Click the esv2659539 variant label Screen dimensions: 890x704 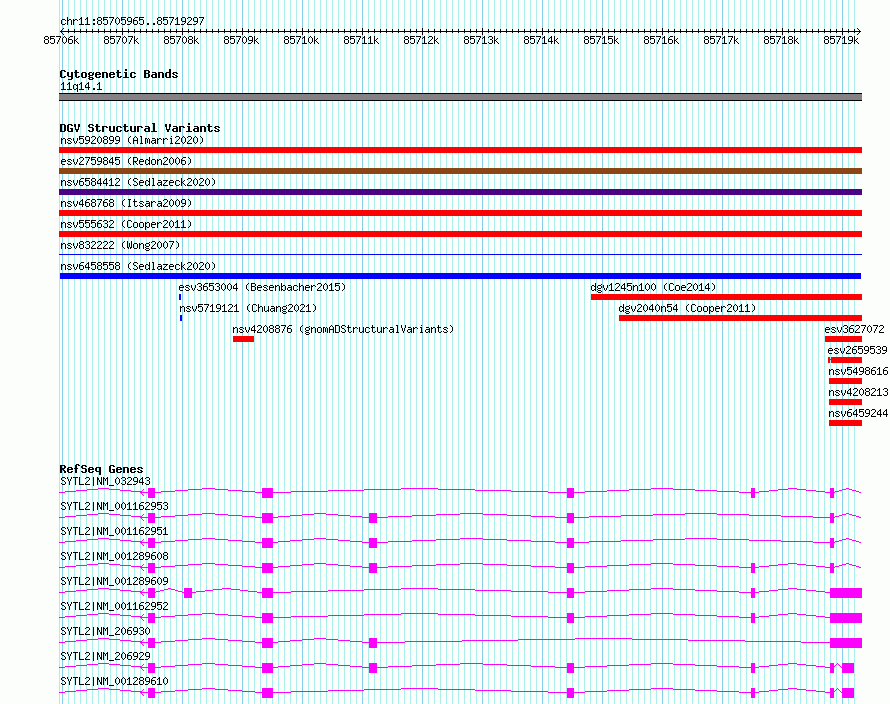[x=857, y=350]
